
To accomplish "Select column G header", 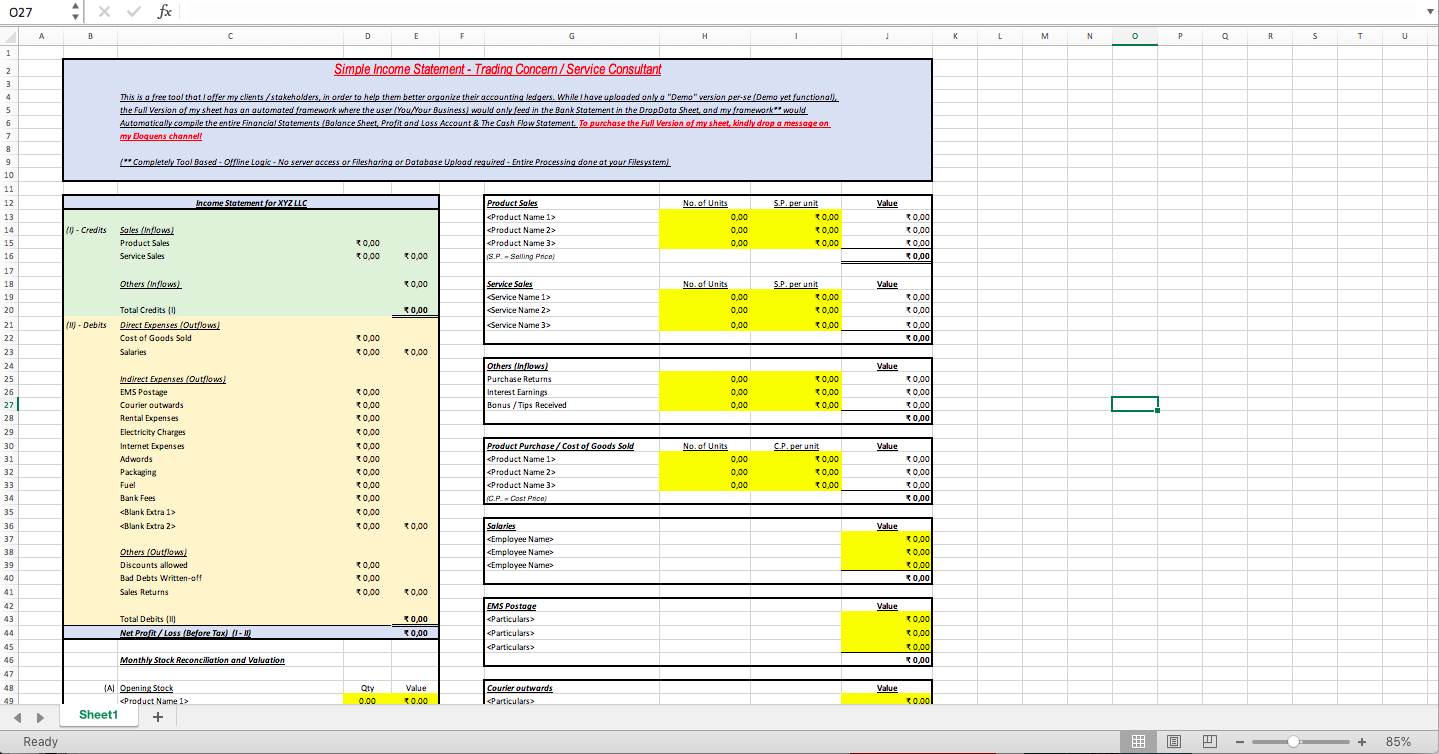I will coord(571,36).
